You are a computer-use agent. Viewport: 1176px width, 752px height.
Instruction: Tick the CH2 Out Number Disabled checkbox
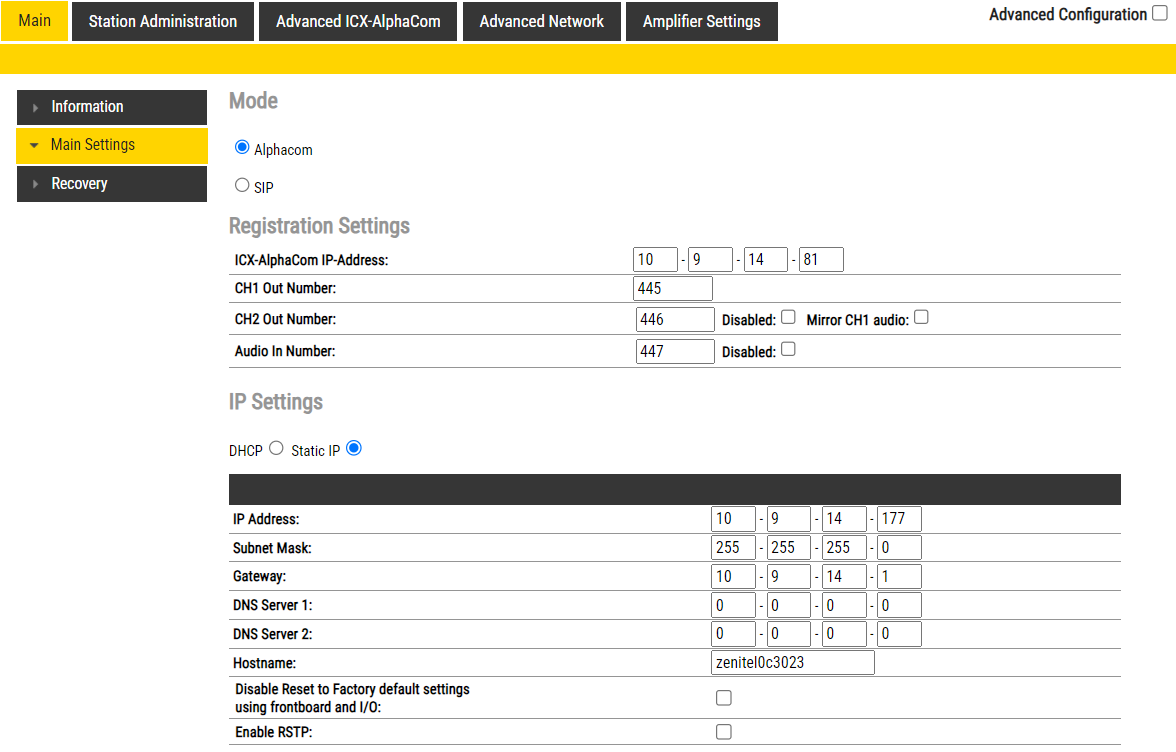[x=788, y=318]
